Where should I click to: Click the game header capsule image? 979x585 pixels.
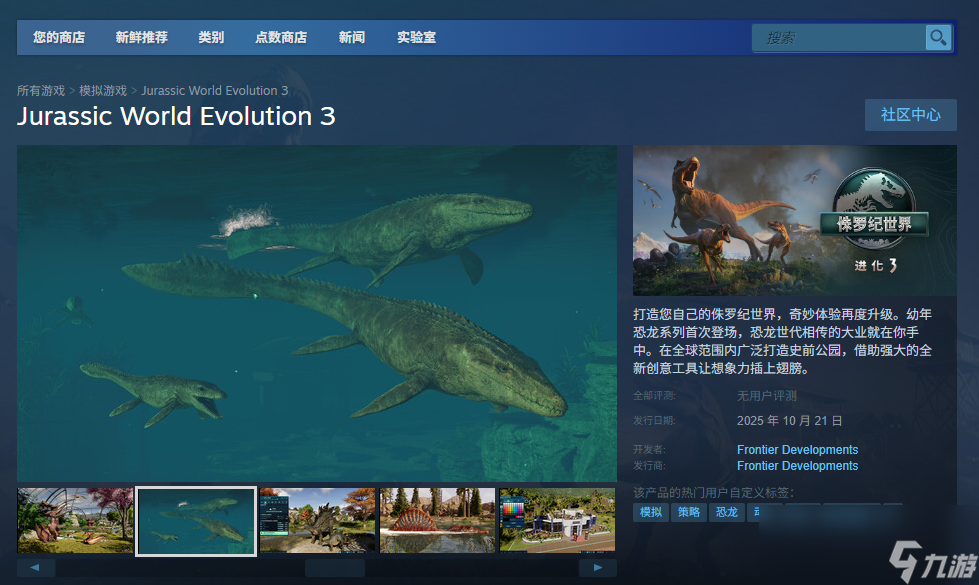click(795, 220)
